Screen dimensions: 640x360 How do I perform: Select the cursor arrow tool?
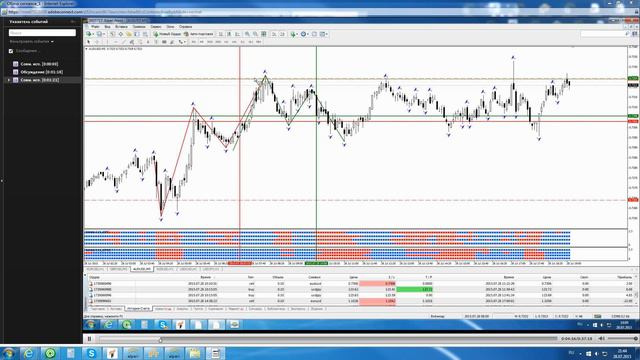pyautogui.click(x=89, y=42)
